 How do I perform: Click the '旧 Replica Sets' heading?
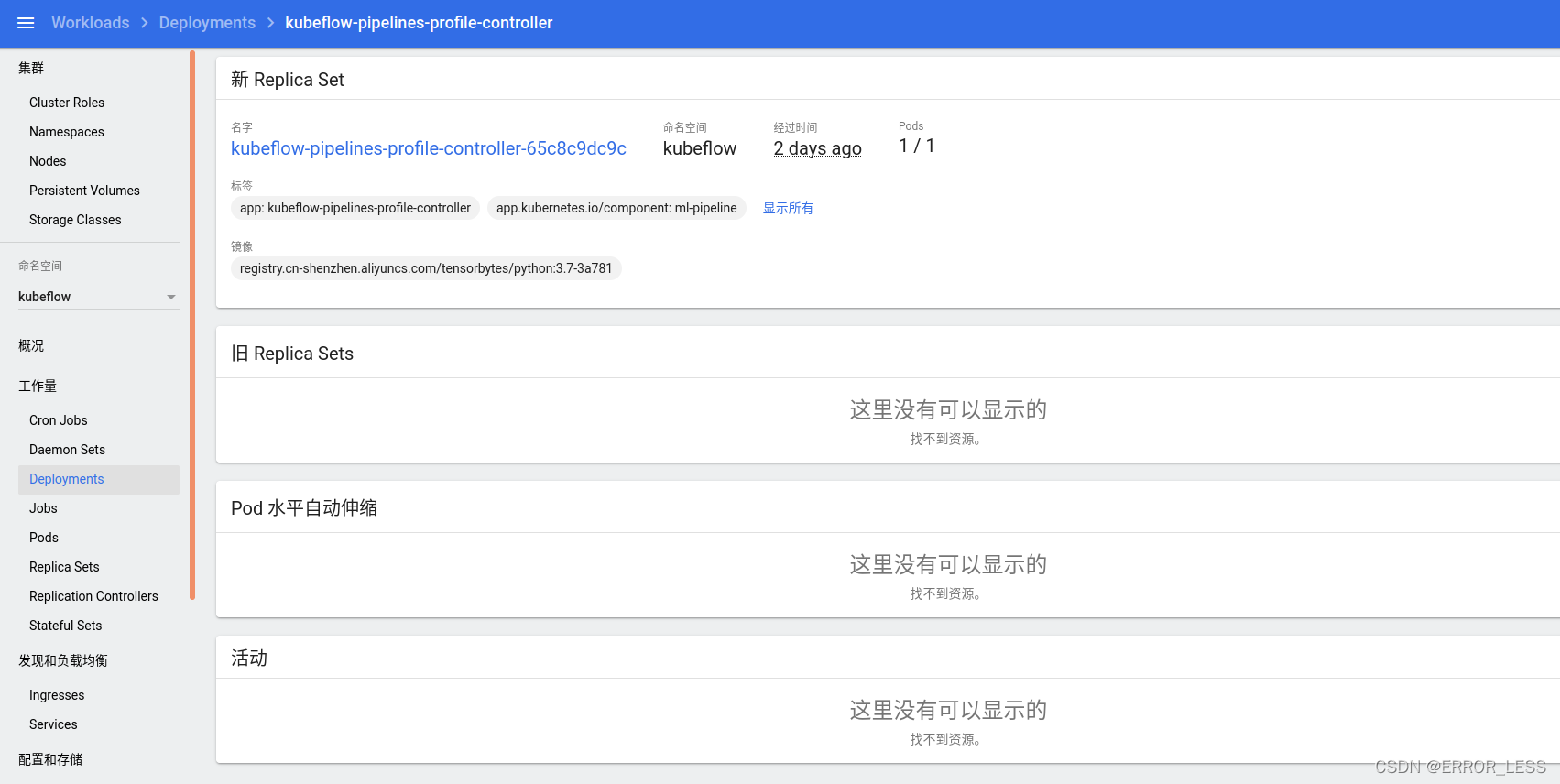pos(292,354)
